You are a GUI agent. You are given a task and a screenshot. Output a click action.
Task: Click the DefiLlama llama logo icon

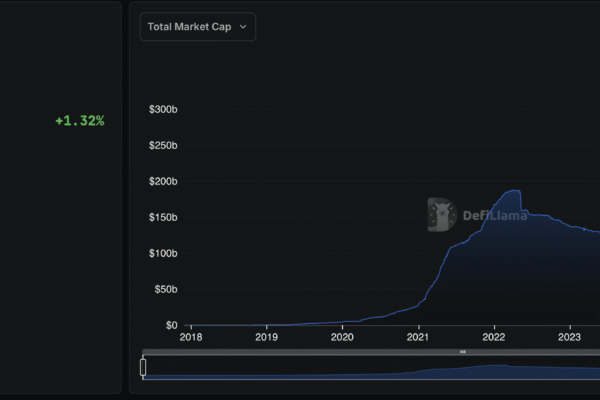442,214
